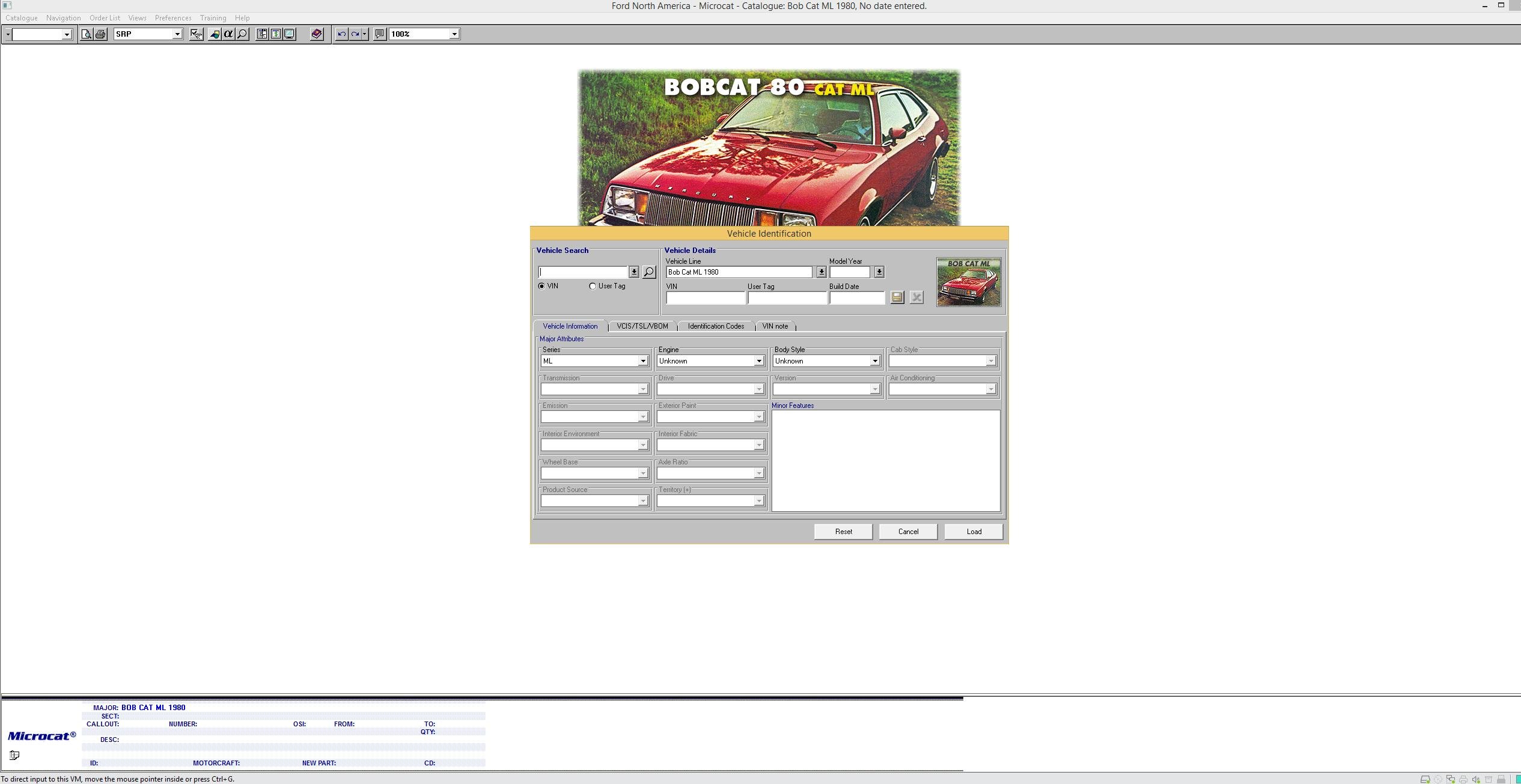Image resolution: width=1521 pixels, height=784 pixels.
Task: Click the application icon in title bar
Action: (x=7, y=5)
